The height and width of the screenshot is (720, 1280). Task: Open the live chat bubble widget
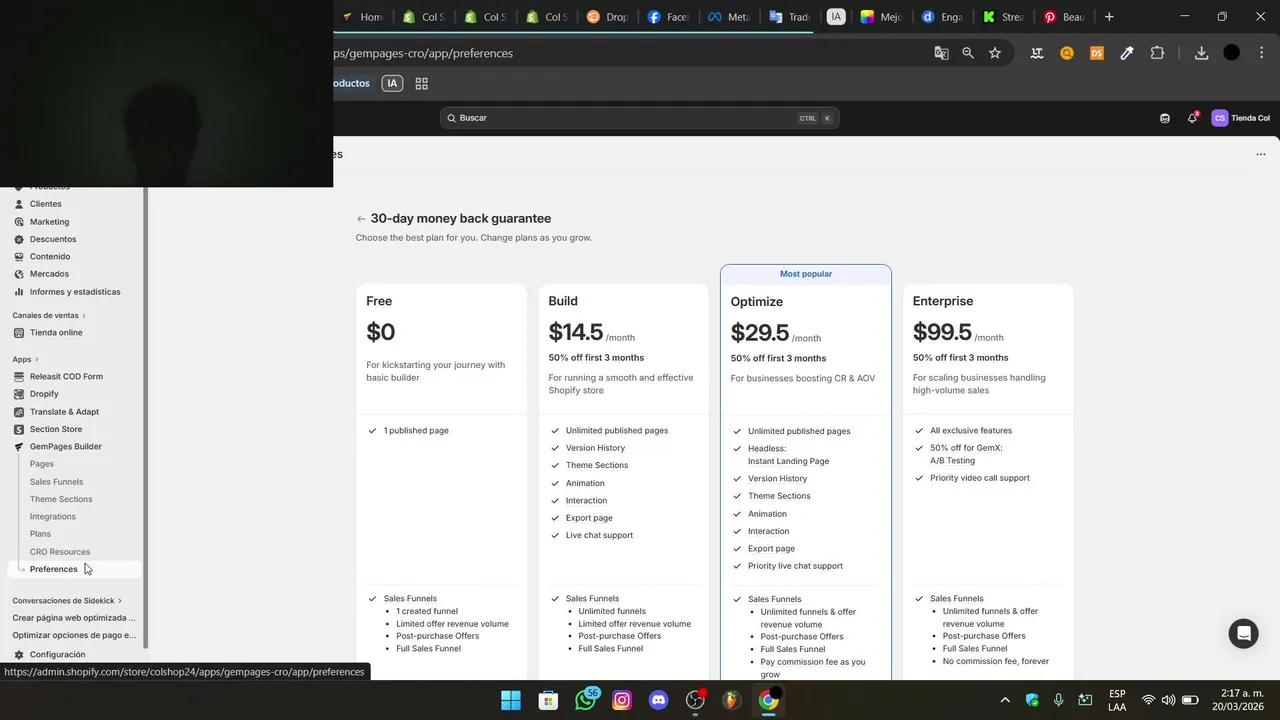point(1244,634)
